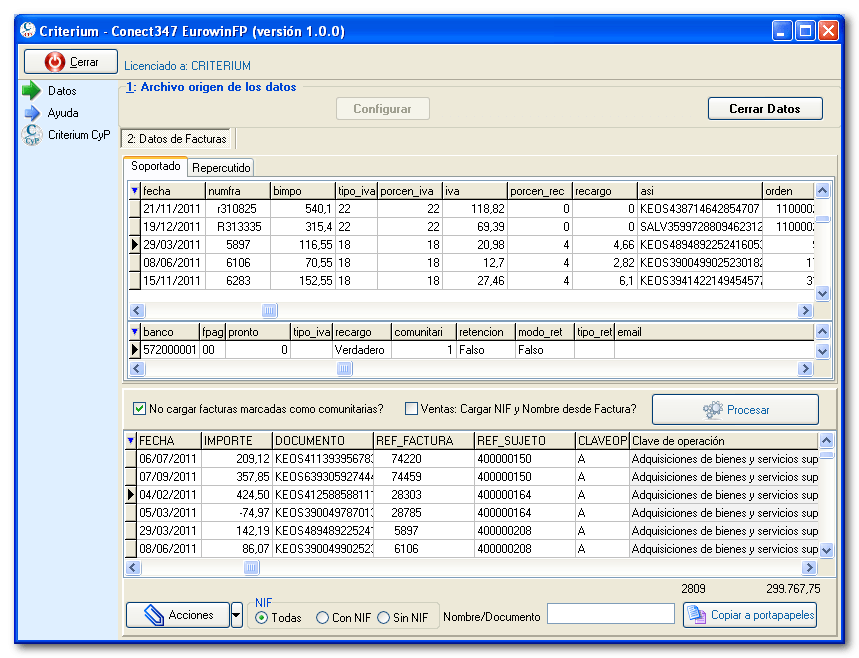This screenshot has height=658, width=859.
Task: Open the Soportado tab
Action: click(x=156, y=166)
